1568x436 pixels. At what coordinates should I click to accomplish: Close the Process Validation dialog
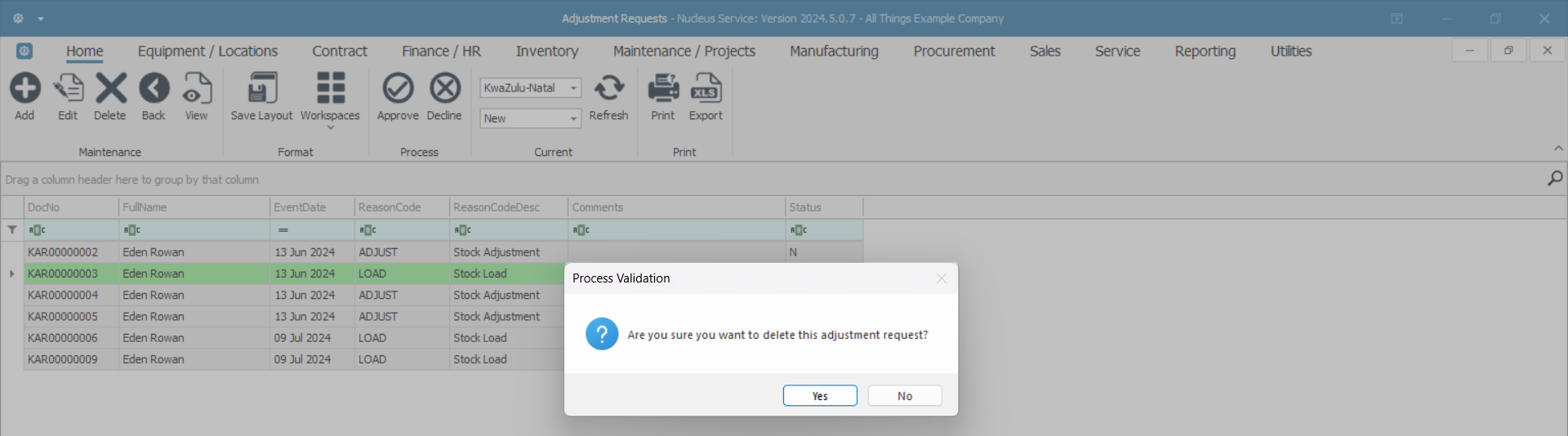[942, 278]
